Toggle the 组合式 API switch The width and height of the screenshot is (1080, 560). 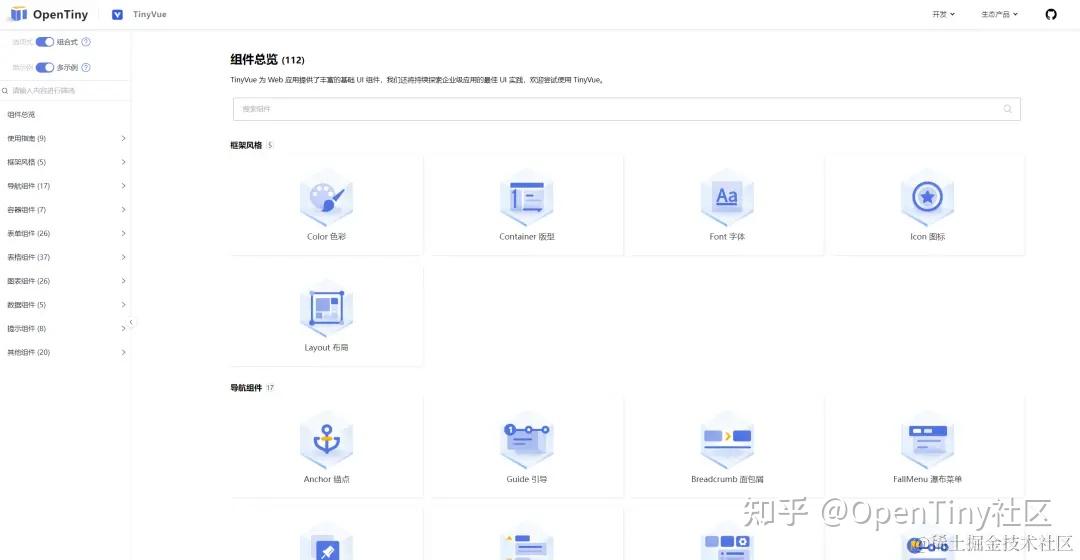45,42
